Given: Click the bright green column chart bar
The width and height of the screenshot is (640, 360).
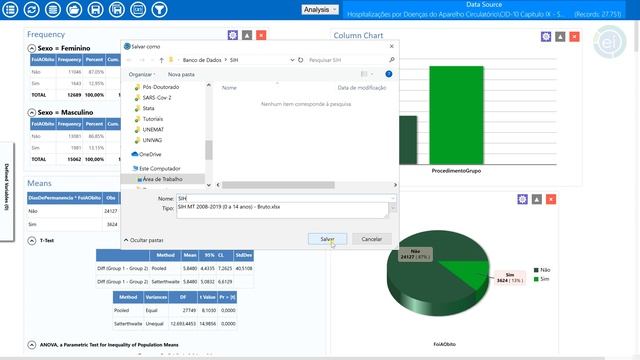Looking at the screenshot, I should pyautogui.click(x=456, y=115).
